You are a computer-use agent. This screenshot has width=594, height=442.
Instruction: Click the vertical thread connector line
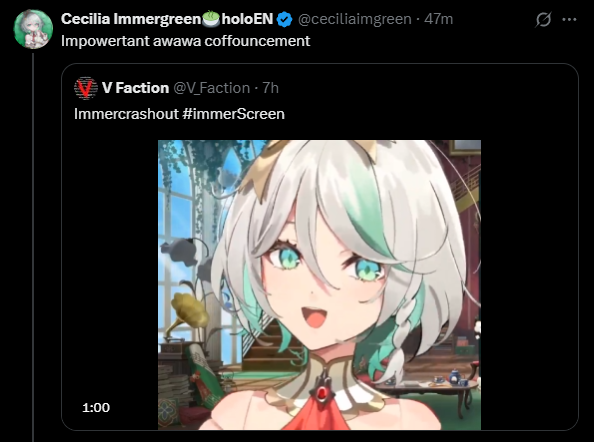coord(33,247)
